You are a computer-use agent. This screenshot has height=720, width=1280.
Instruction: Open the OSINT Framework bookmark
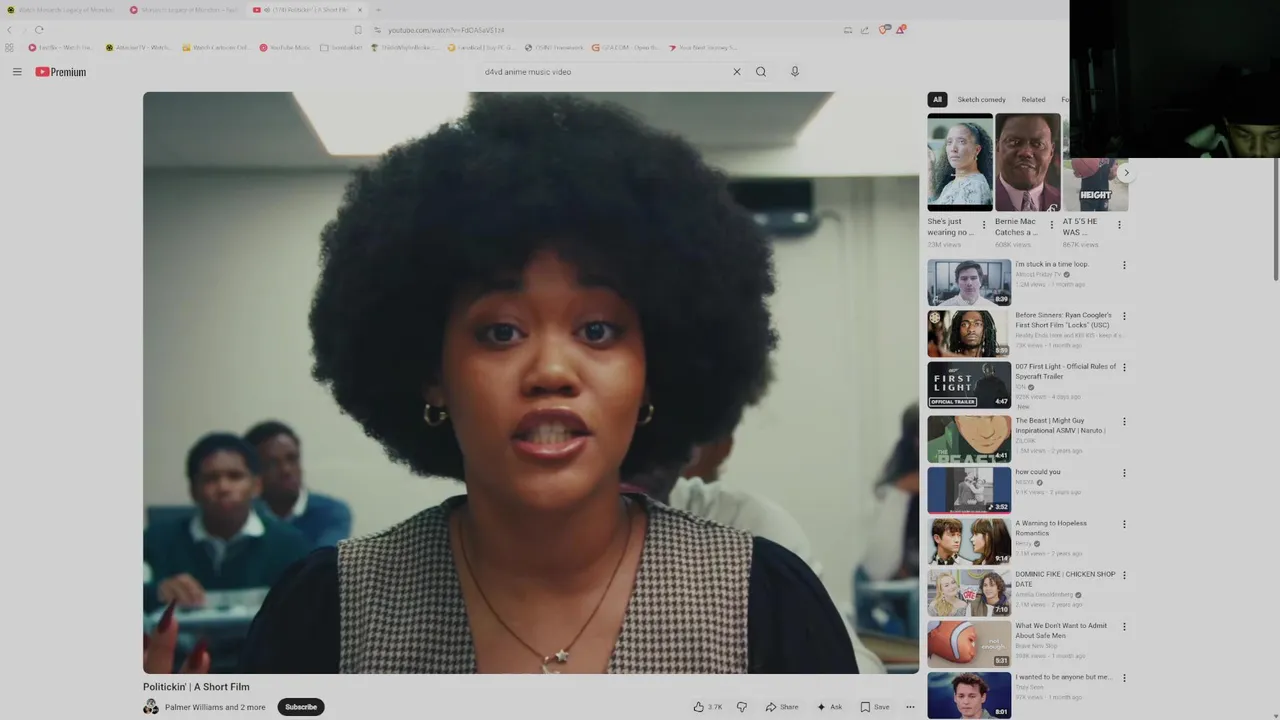[x=554, y=47]
